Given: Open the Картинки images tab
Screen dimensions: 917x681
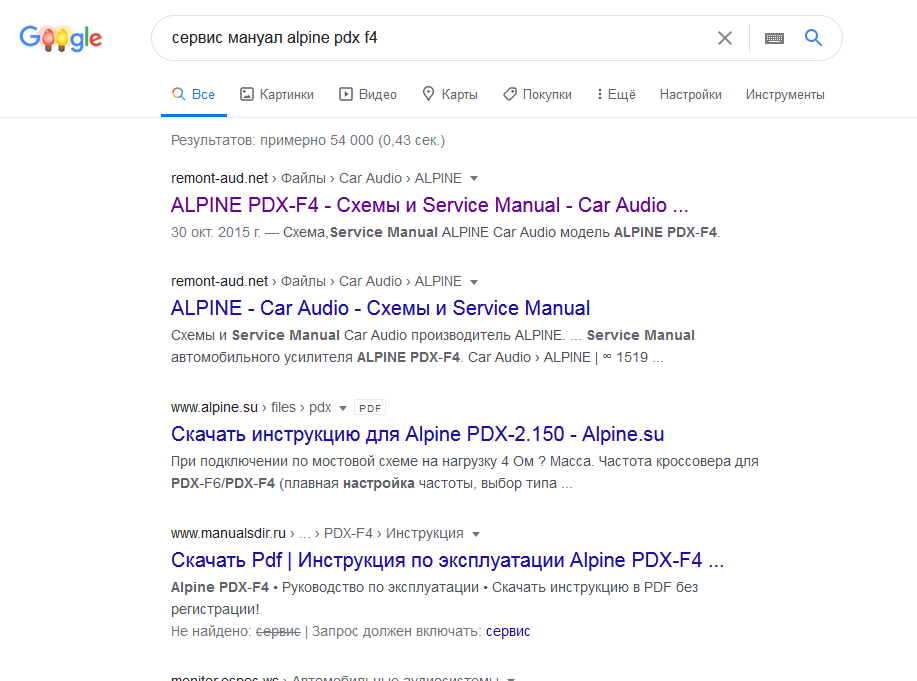Looking at the screenshot, I should point(277,94).
